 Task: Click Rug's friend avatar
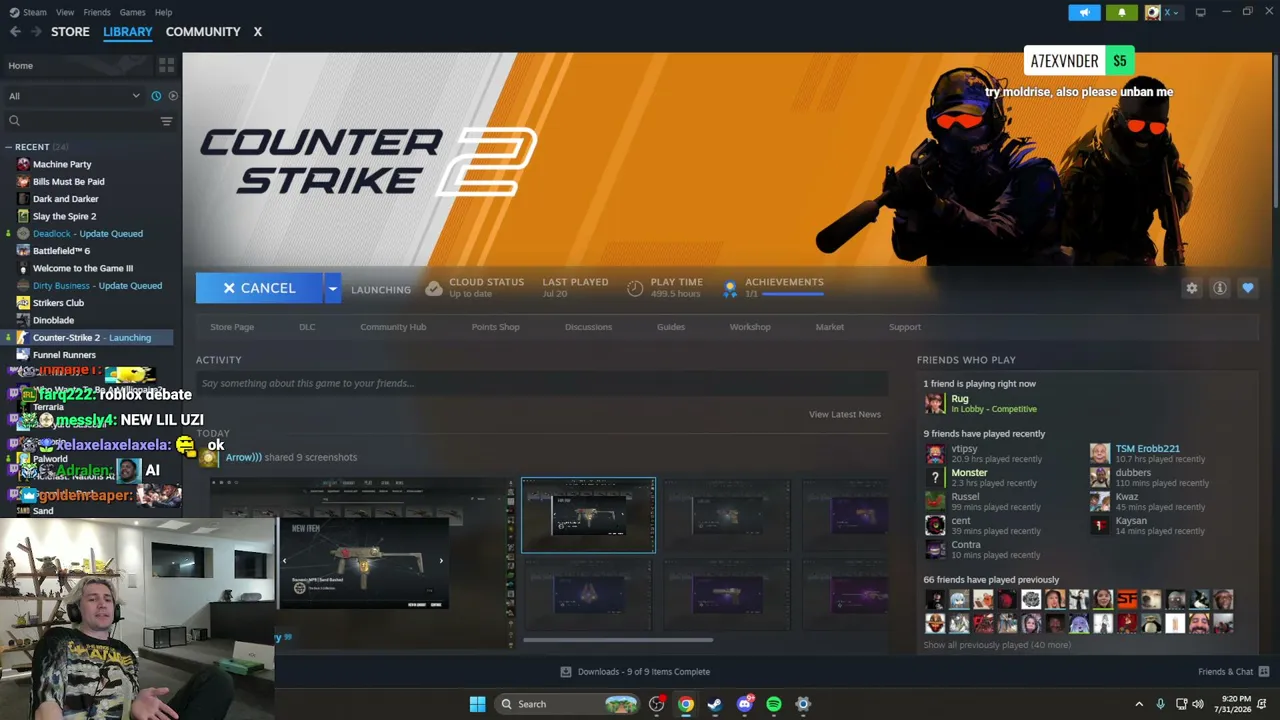coord(934,403)
